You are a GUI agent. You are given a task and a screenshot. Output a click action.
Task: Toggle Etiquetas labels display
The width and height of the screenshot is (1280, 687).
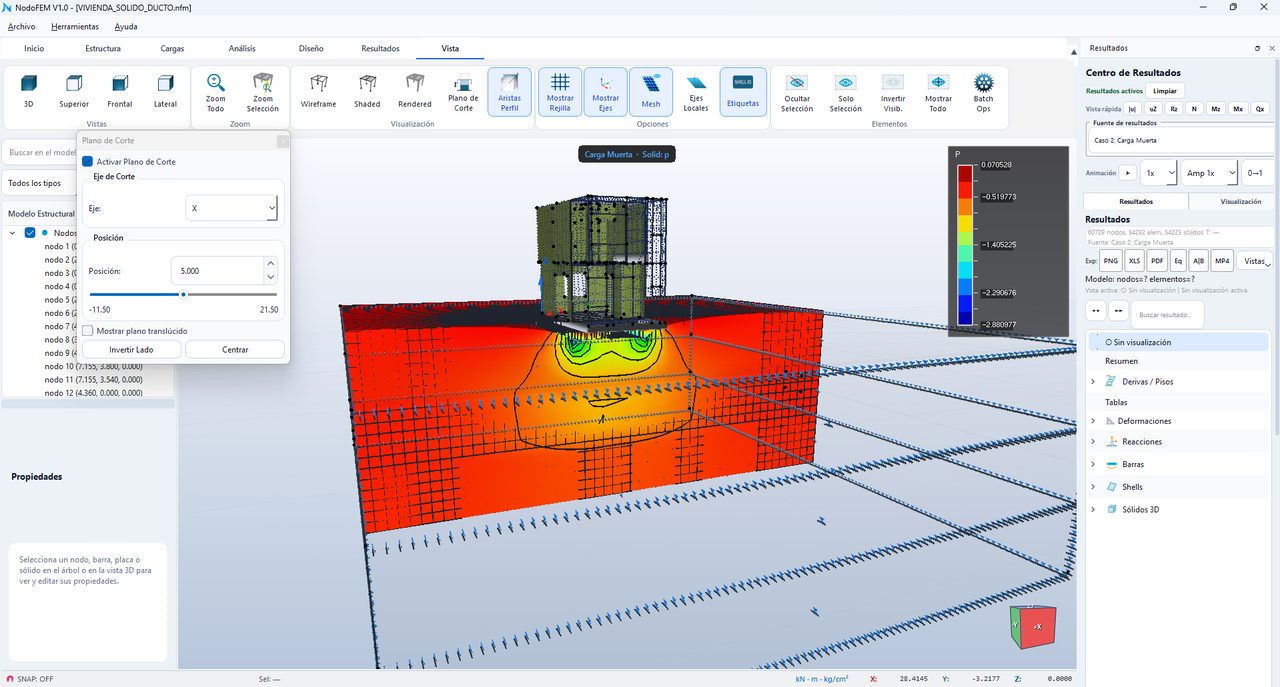click(x=743, y=92)
